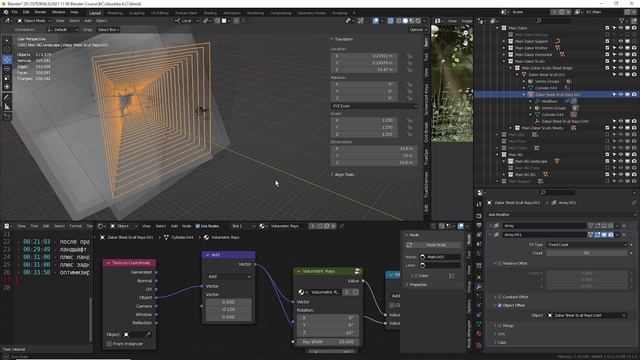
Task: Enable the Relative Offset checkbox
Action: point(500,263)
